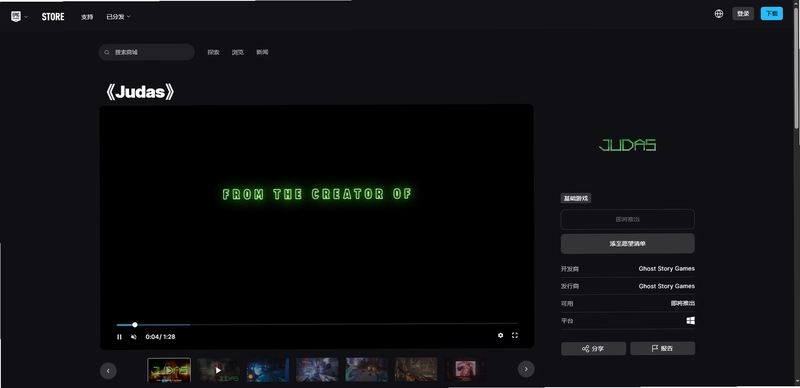The height and width of the screenshot is (388, 800).
Task: Click the Windows platform icon
Action: point(690,321)
